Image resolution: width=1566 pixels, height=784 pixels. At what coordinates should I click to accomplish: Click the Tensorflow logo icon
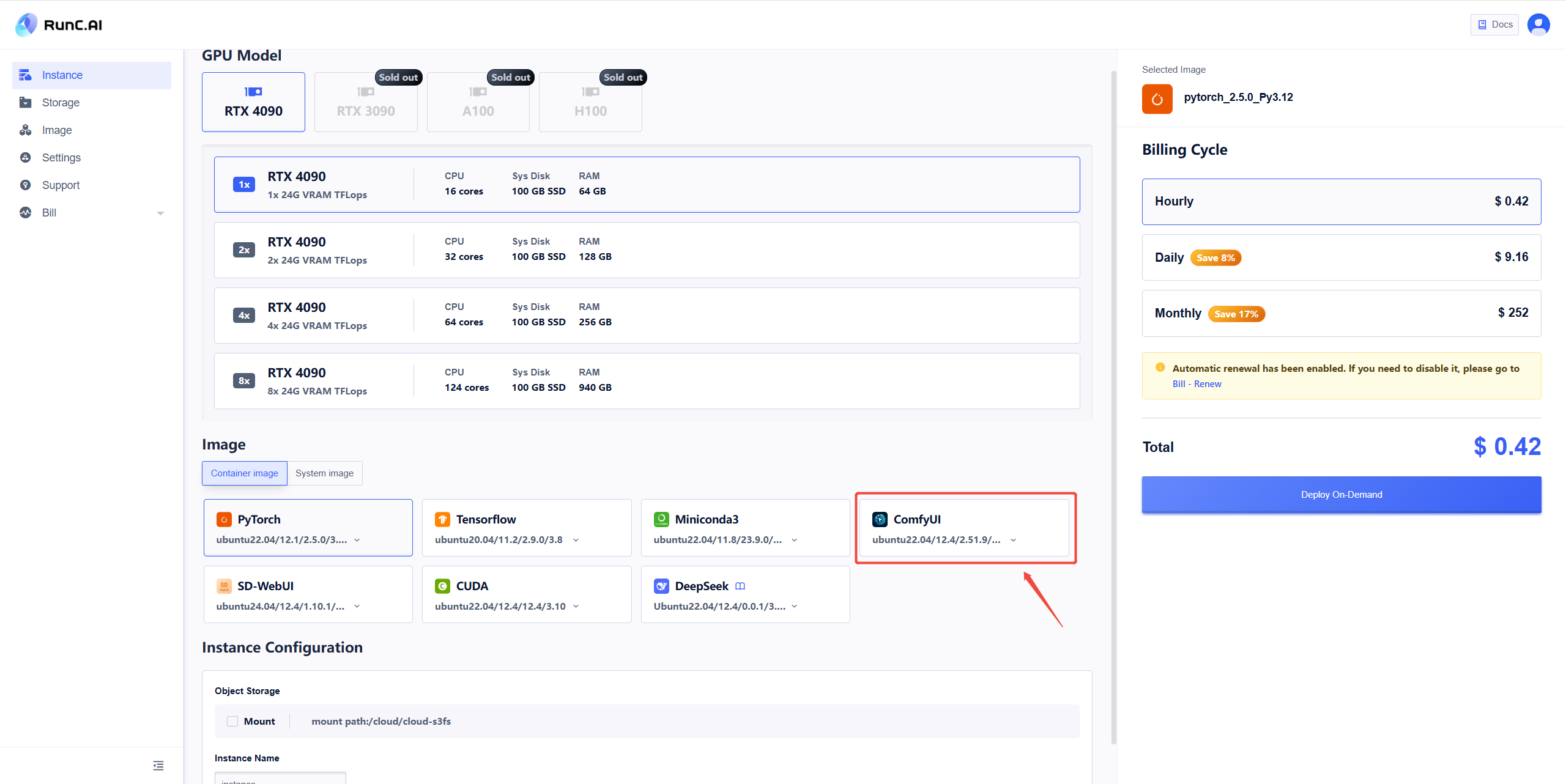pyautogui.click(x=442, y=520)
